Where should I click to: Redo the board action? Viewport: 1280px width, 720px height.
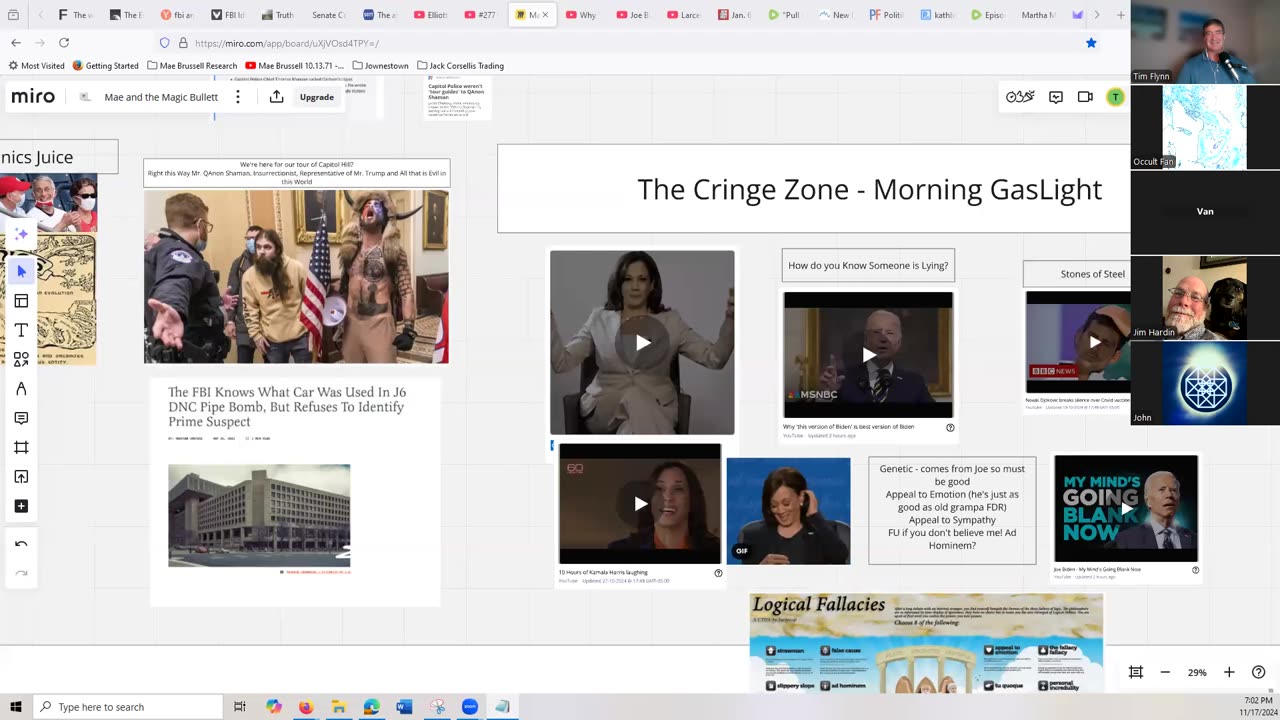[x=21, y=574]
